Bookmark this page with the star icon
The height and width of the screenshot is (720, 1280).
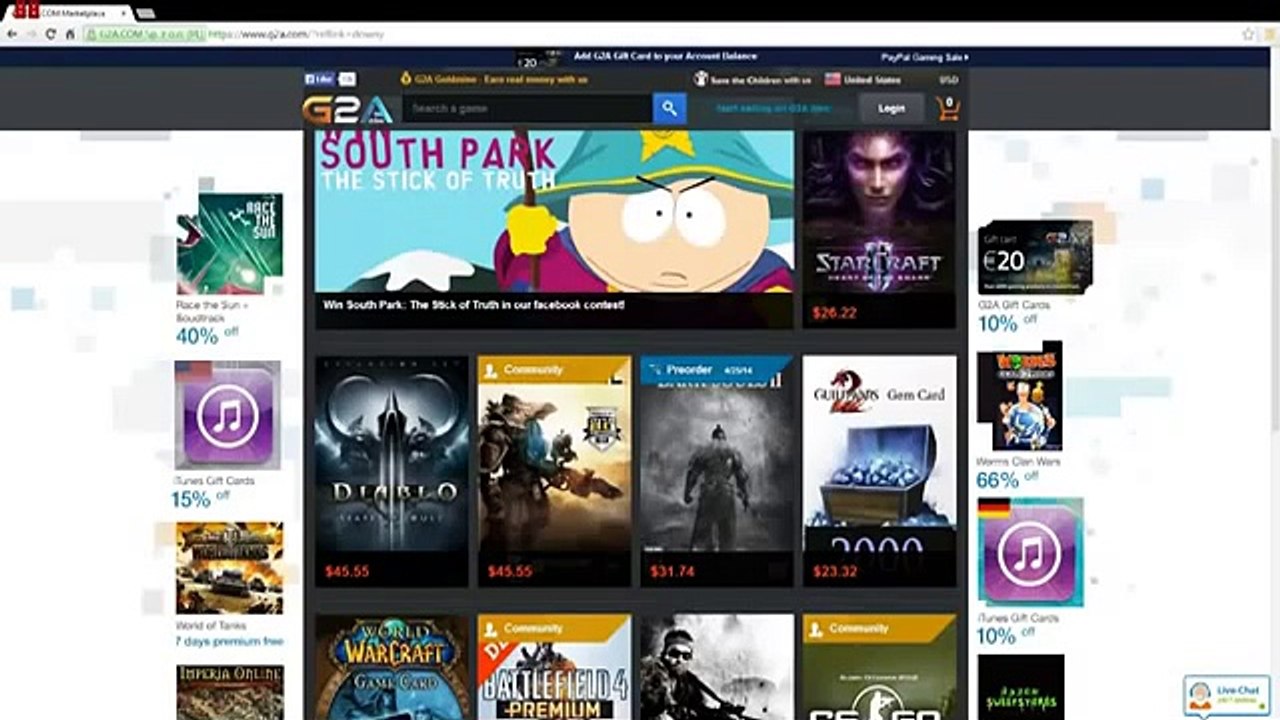pyautogui.click(x=1248, y=34)
